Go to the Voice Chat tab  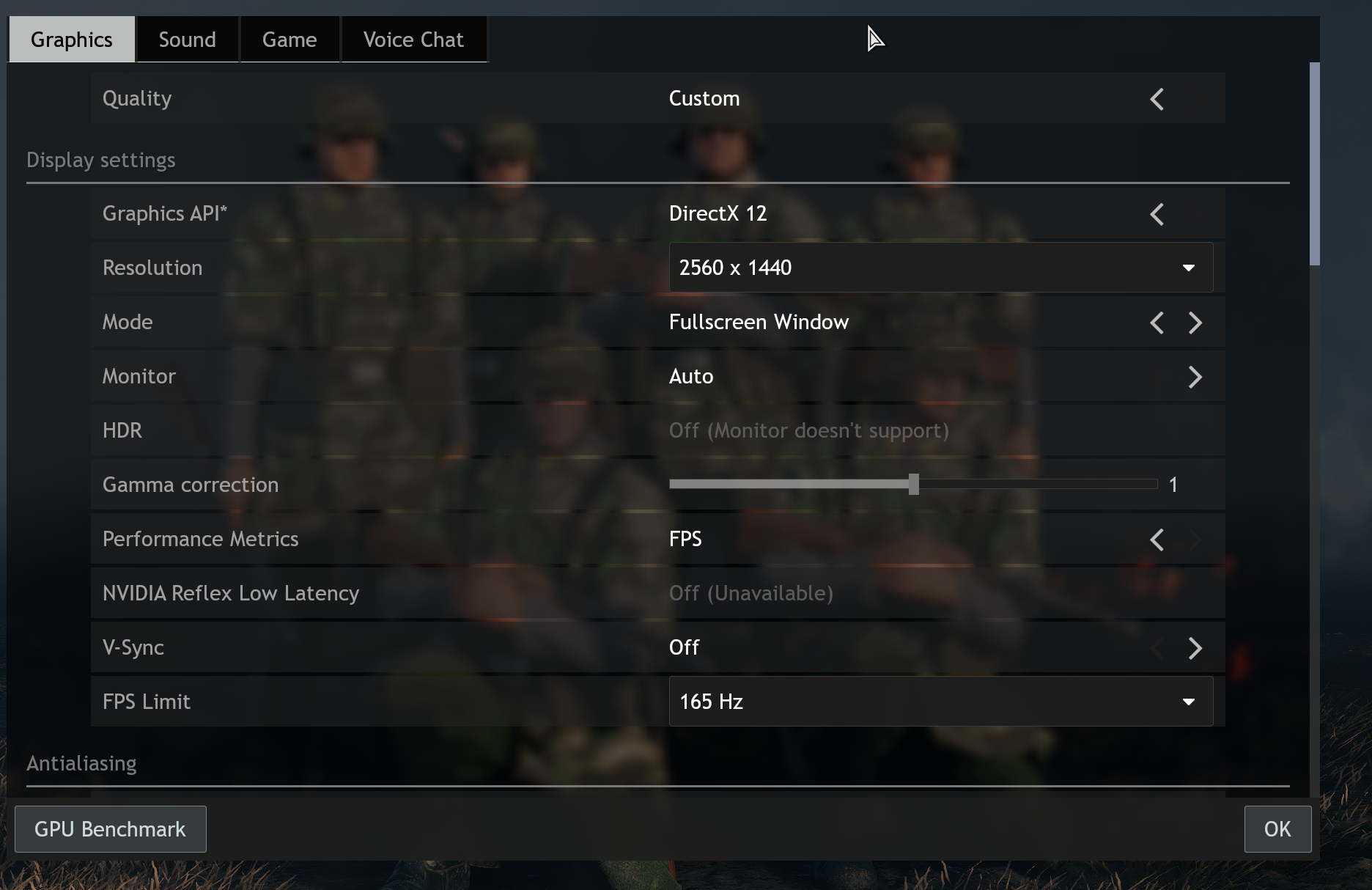[413, 40]
